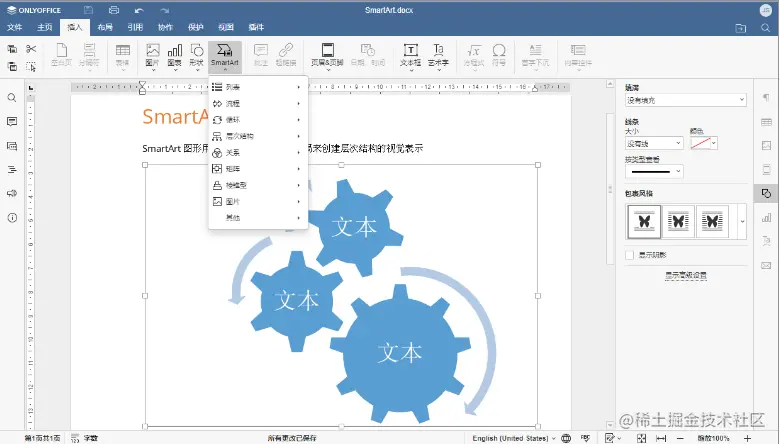Image resolution: width=780 pixels, height=444 pixels.
Task: Open Table settings in right sidebar
Action: pos(766,122)
